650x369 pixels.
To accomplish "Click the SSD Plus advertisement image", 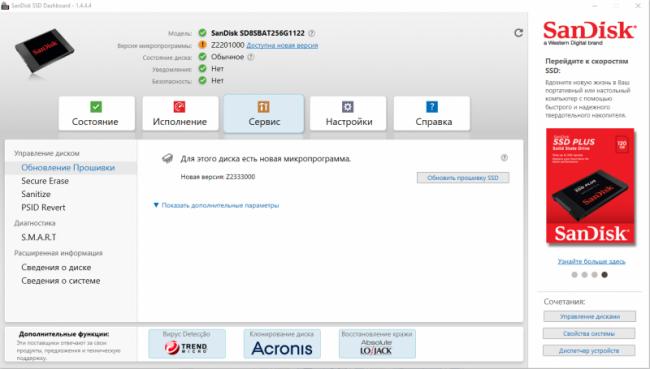I will pyautogui.click(x=590, y=186).
